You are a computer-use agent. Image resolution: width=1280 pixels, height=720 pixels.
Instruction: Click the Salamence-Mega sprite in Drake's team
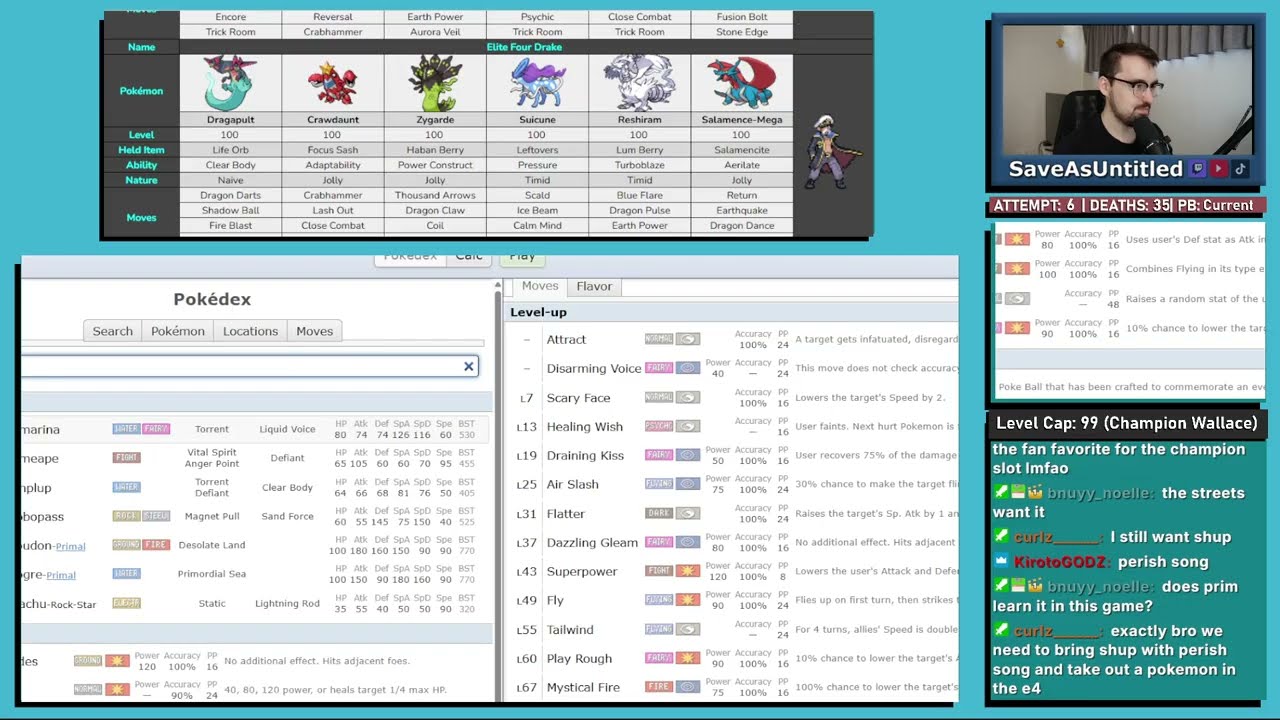click(x=741, y=84)
